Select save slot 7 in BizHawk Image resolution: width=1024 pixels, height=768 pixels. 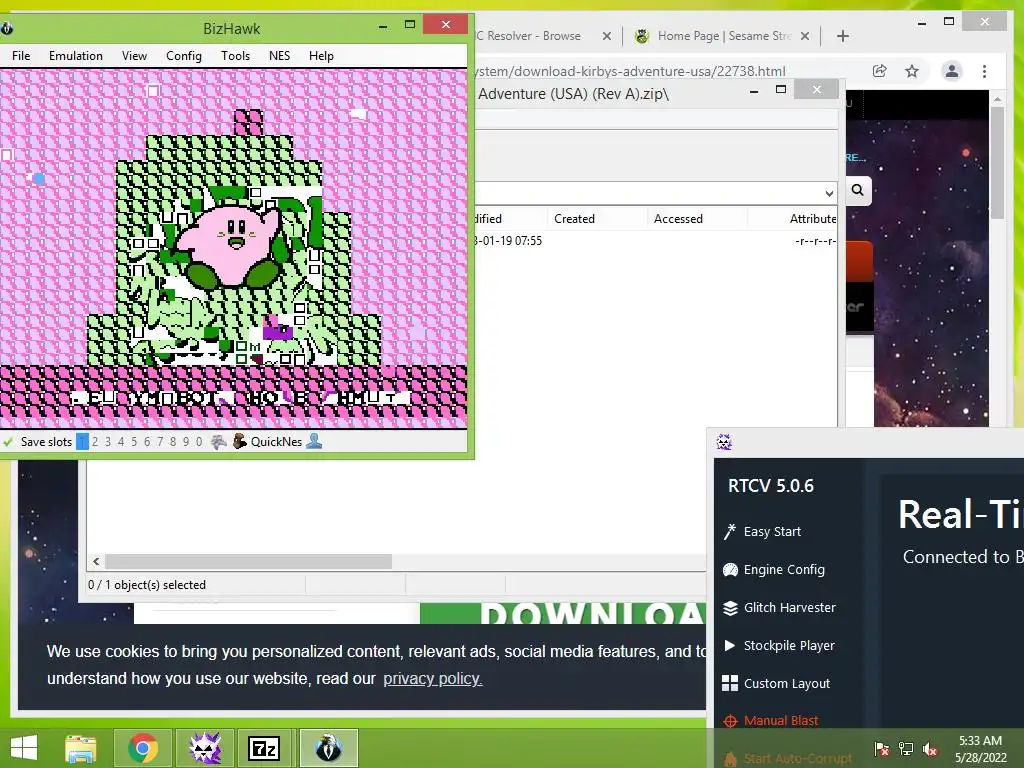click(x=160, y=441)
